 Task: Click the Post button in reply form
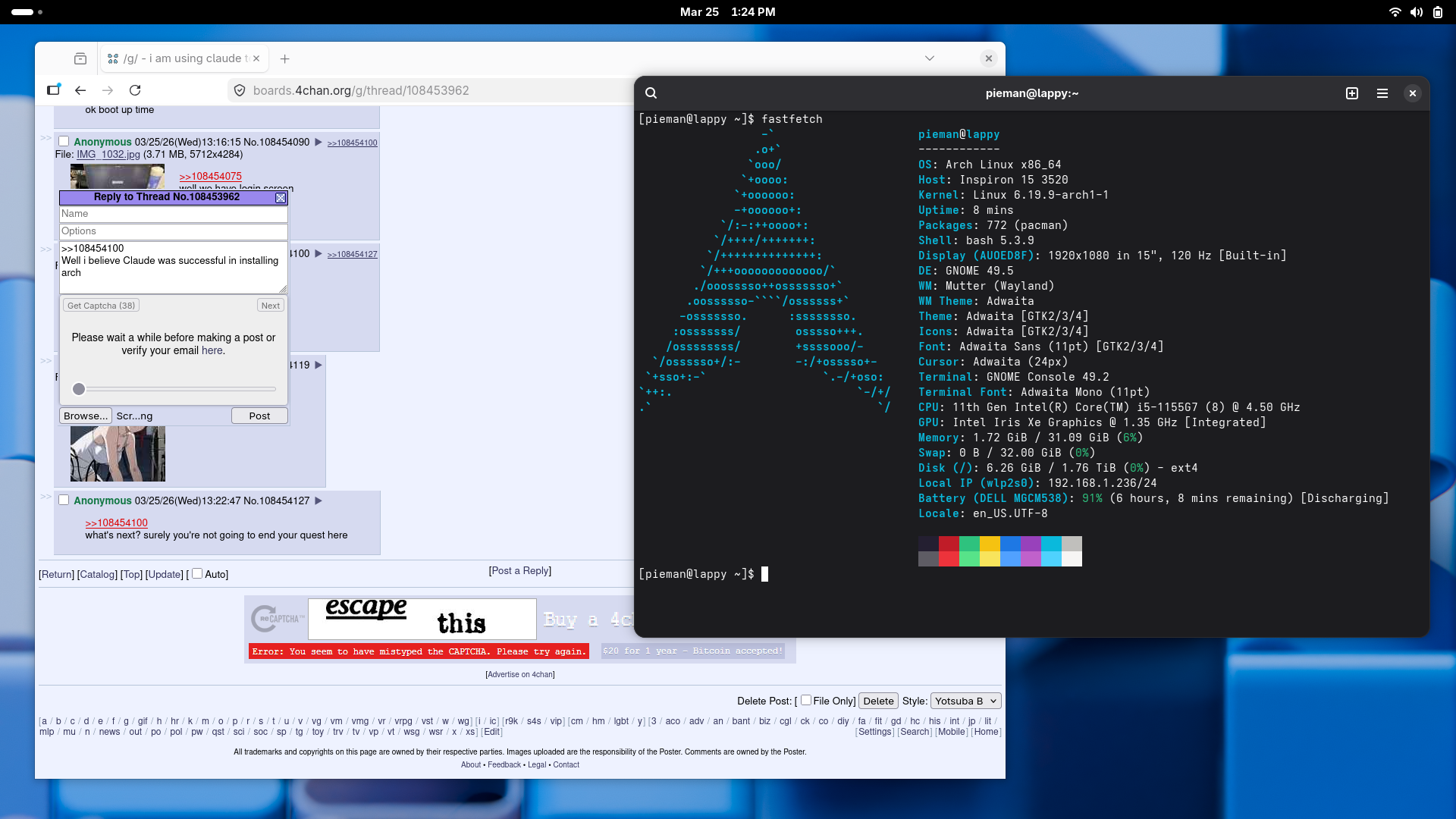pyautogui.click(x=259, y=416)
